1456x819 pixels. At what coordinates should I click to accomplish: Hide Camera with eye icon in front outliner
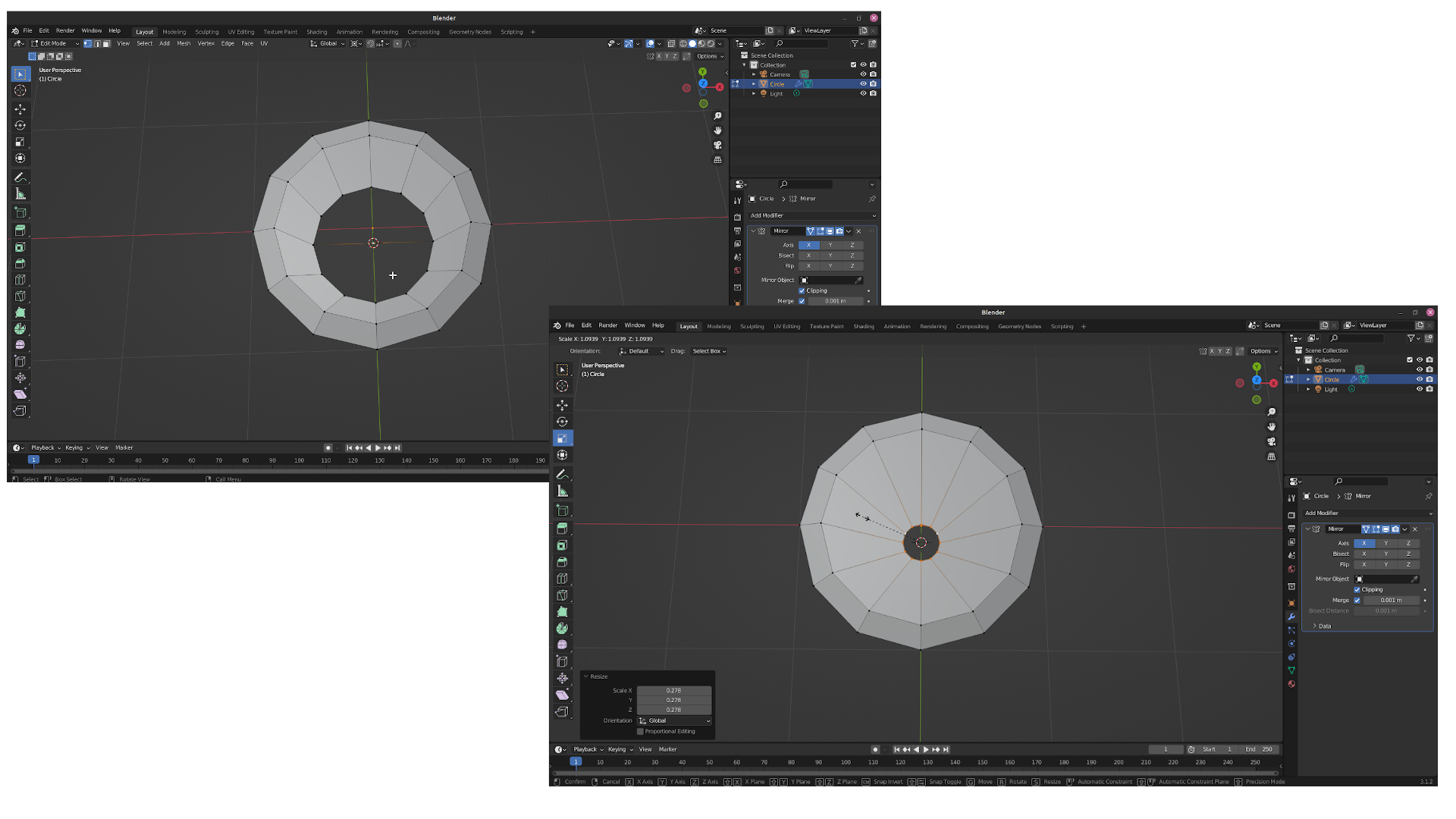coord(1420,369)
